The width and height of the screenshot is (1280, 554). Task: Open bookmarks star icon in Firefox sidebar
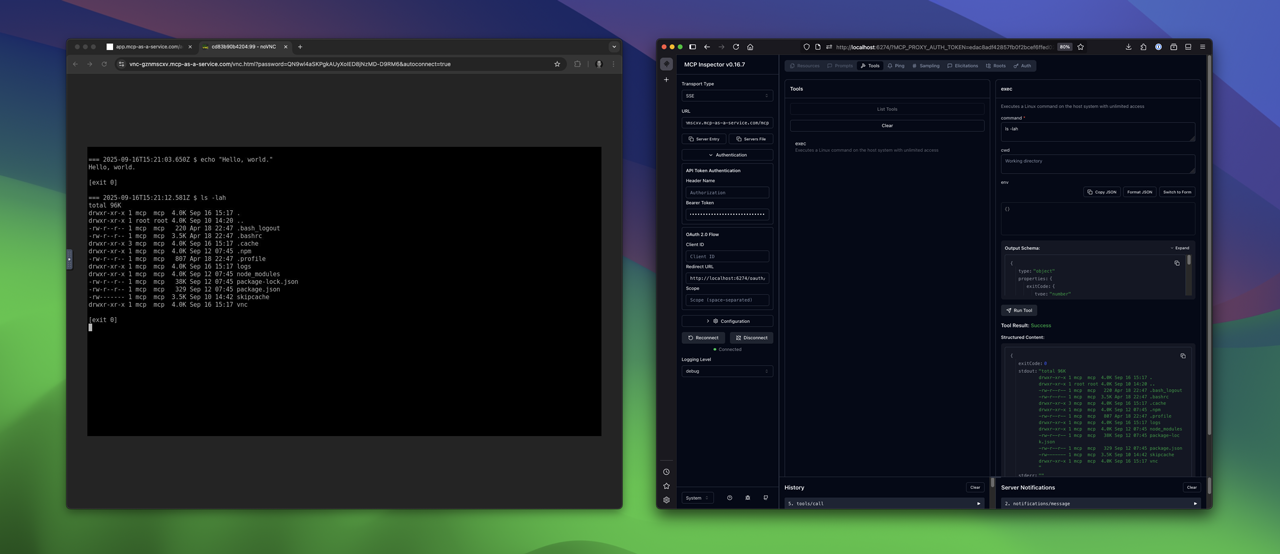click(666, 486)
